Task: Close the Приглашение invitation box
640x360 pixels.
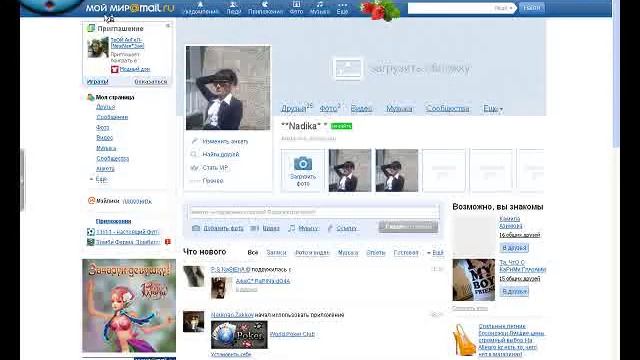Action: (168, 26)
